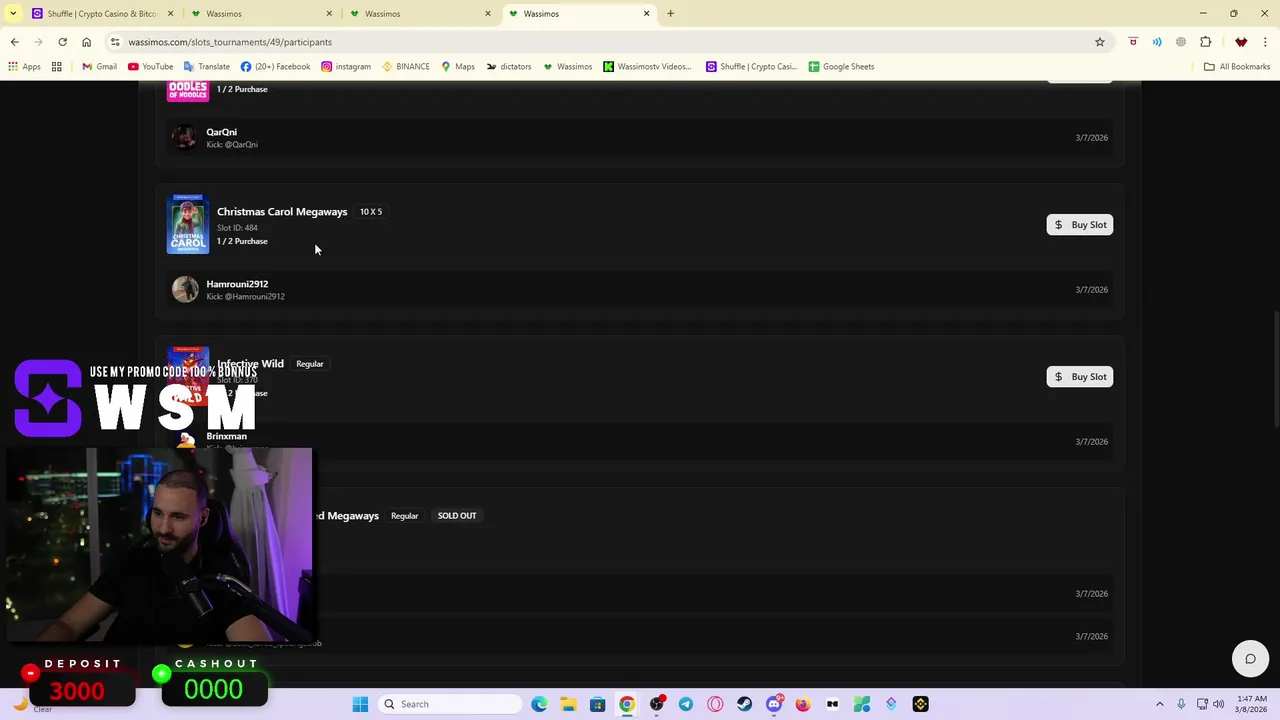
Task: Open the volume control in the tray
Action: [x=1218, y=704]
